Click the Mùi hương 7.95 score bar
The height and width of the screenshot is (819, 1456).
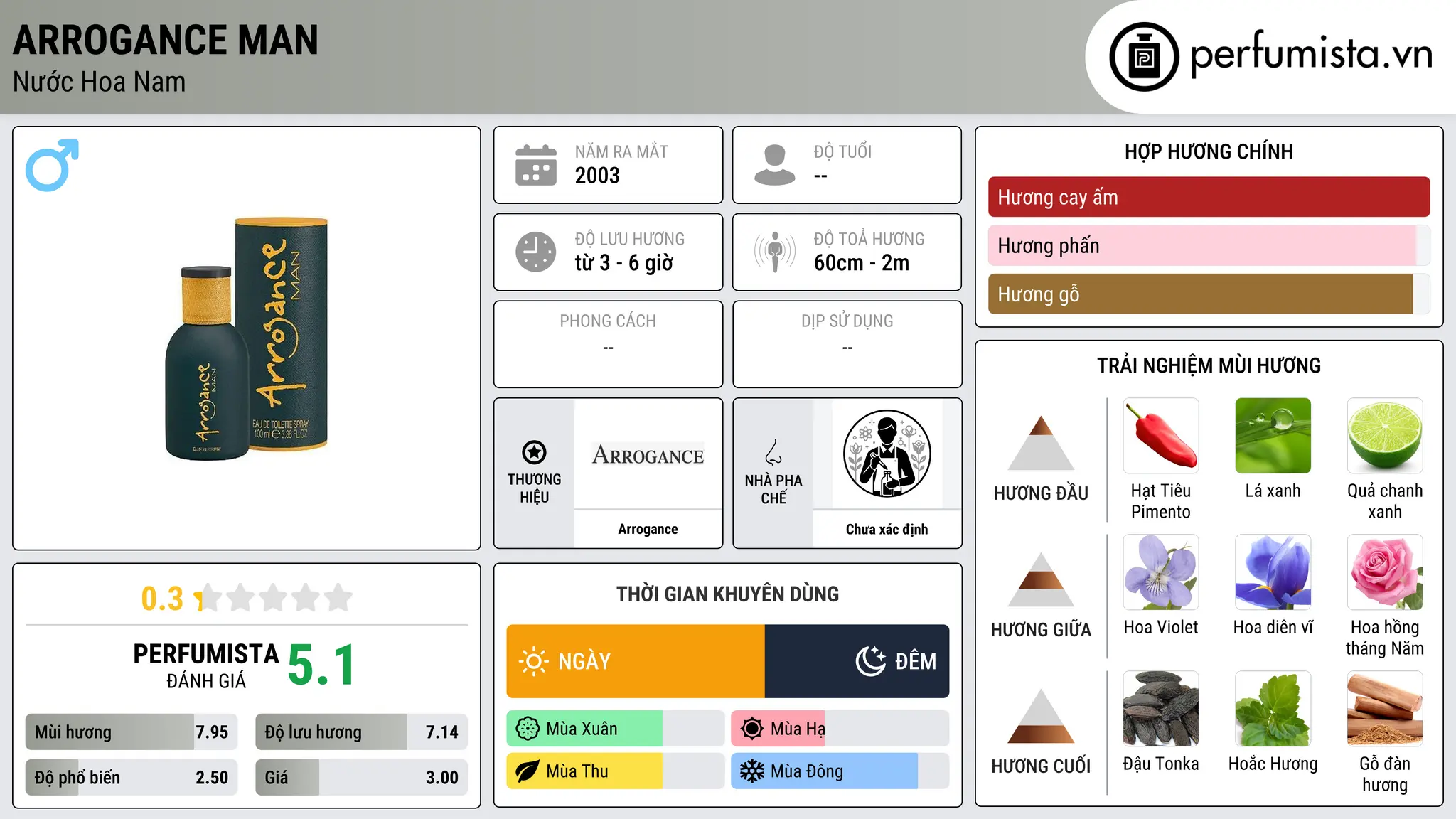[x=132, y=732]
